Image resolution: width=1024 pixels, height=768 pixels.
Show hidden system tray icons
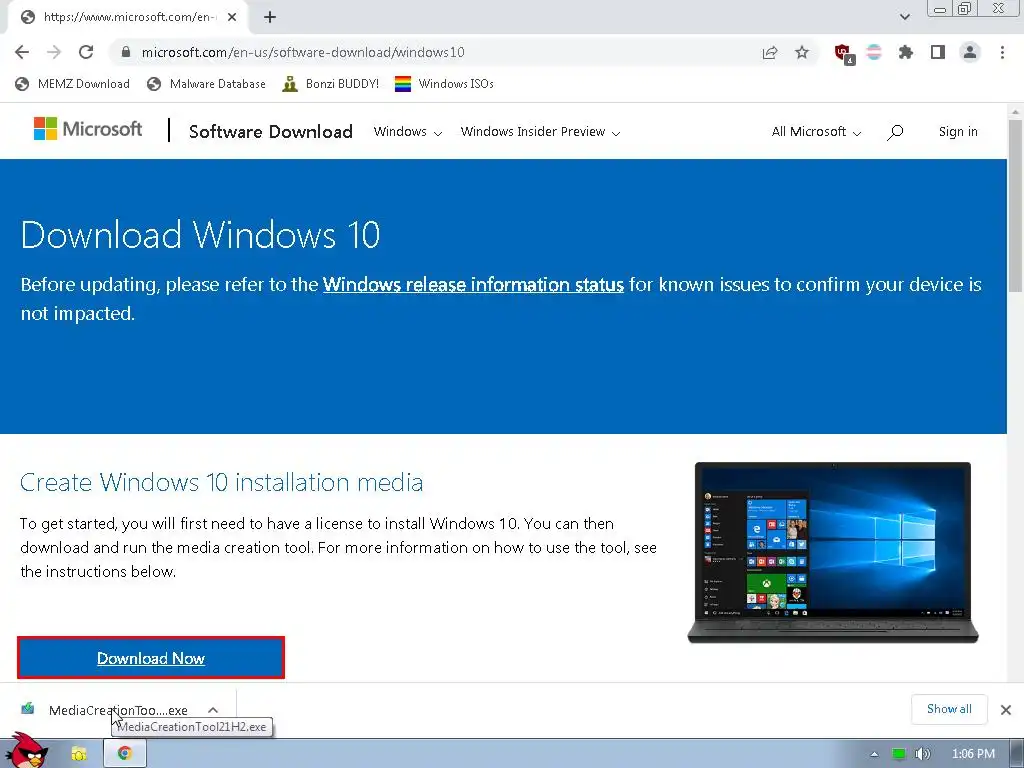pos(874,754)
